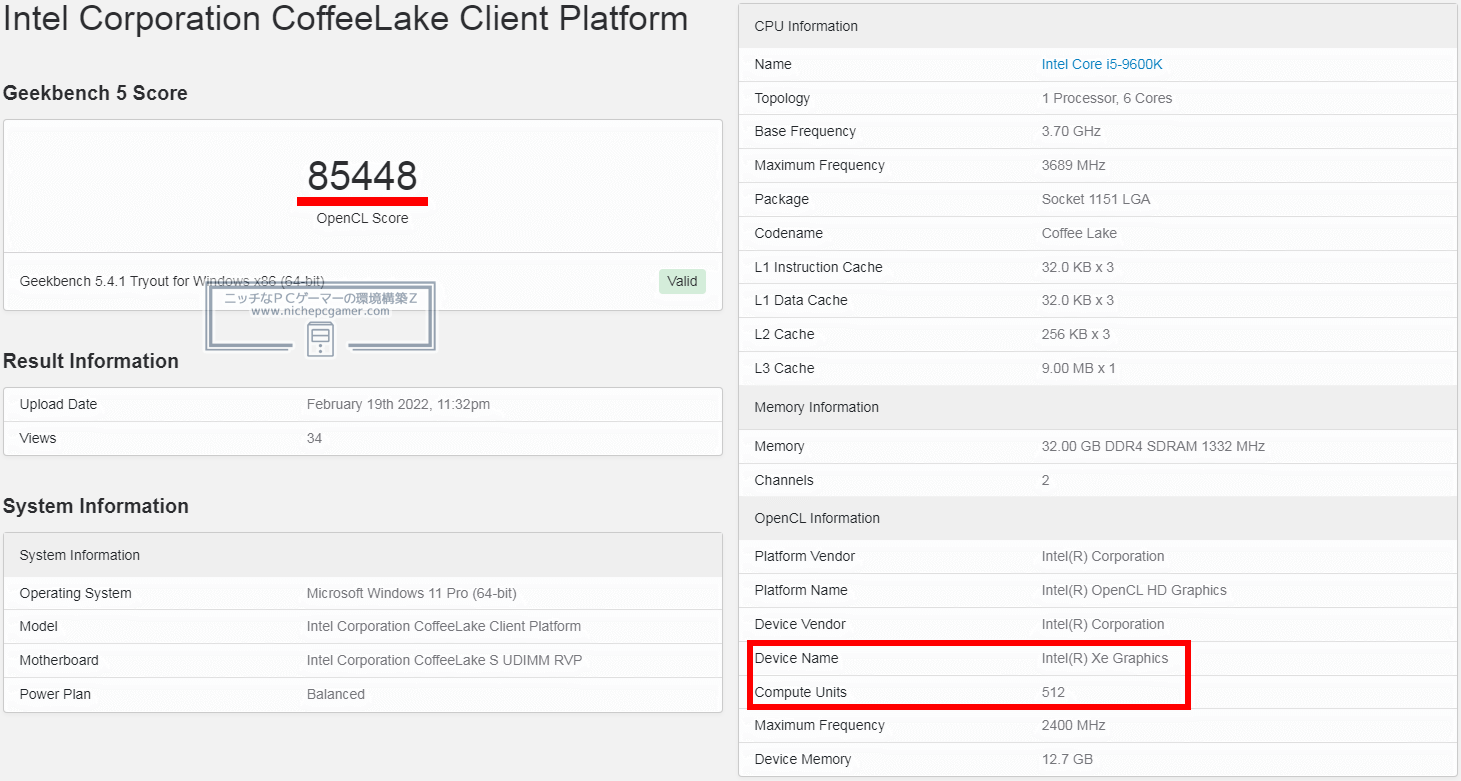This screenshot has width=1461, height=781.
Task: Click the Channels label
Action: [x=783, y=480]
